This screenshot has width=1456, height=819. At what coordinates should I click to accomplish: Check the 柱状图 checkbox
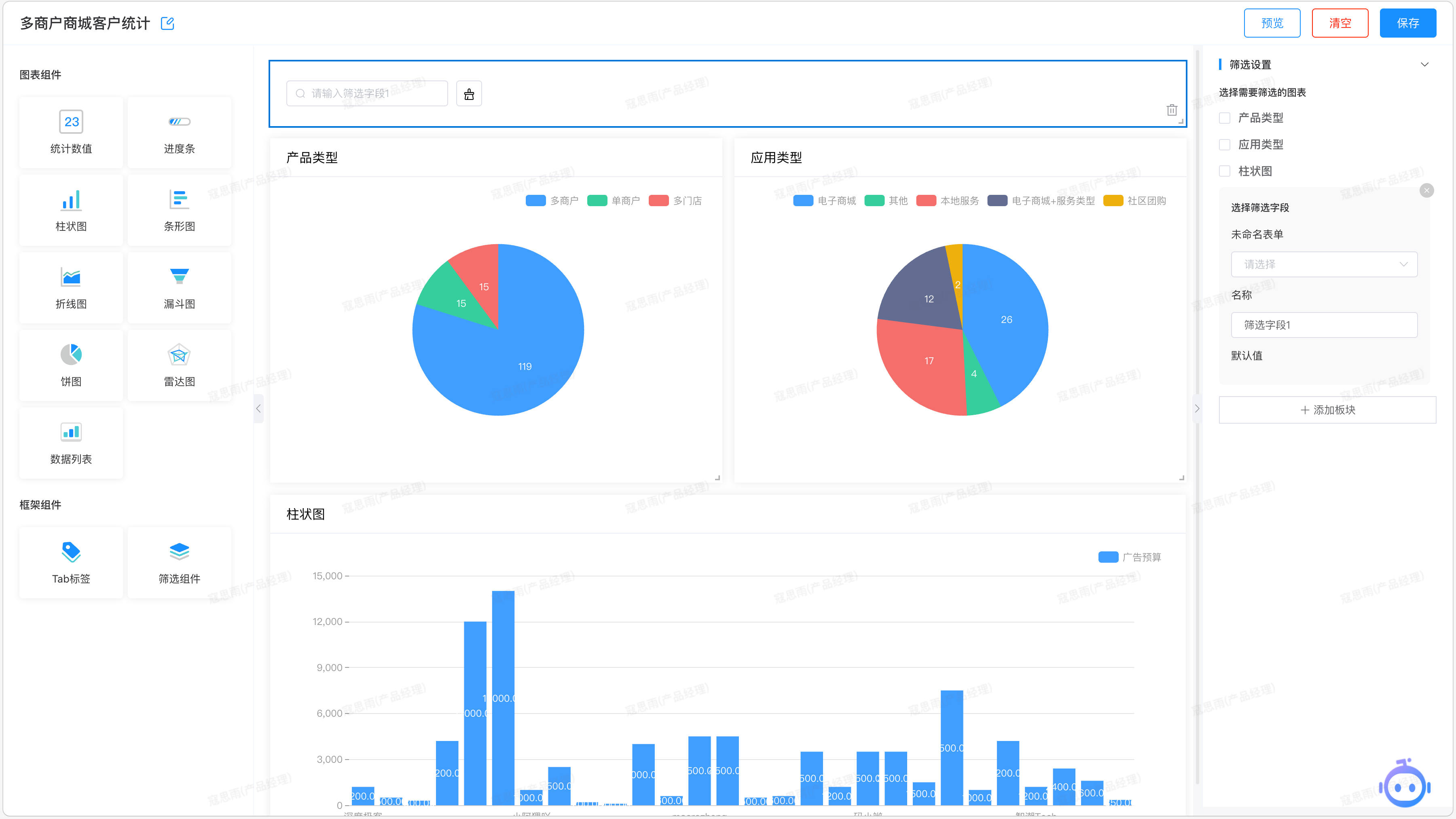pyautogui.click(x=1225, y=171)
